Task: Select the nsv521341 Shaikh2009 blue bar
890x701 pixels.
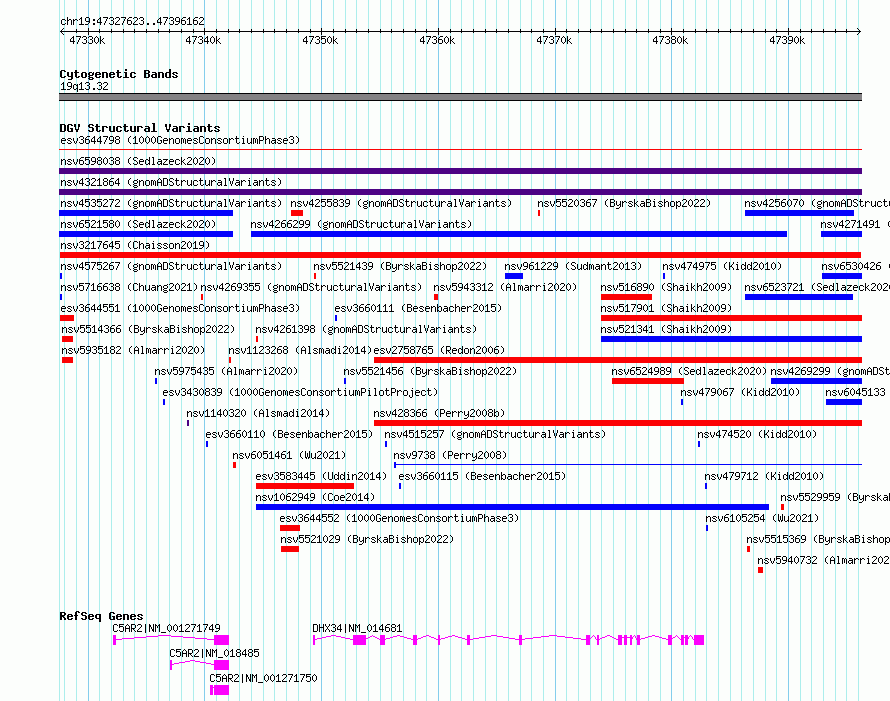Action: pyautogui.click(x=732, y=339)
